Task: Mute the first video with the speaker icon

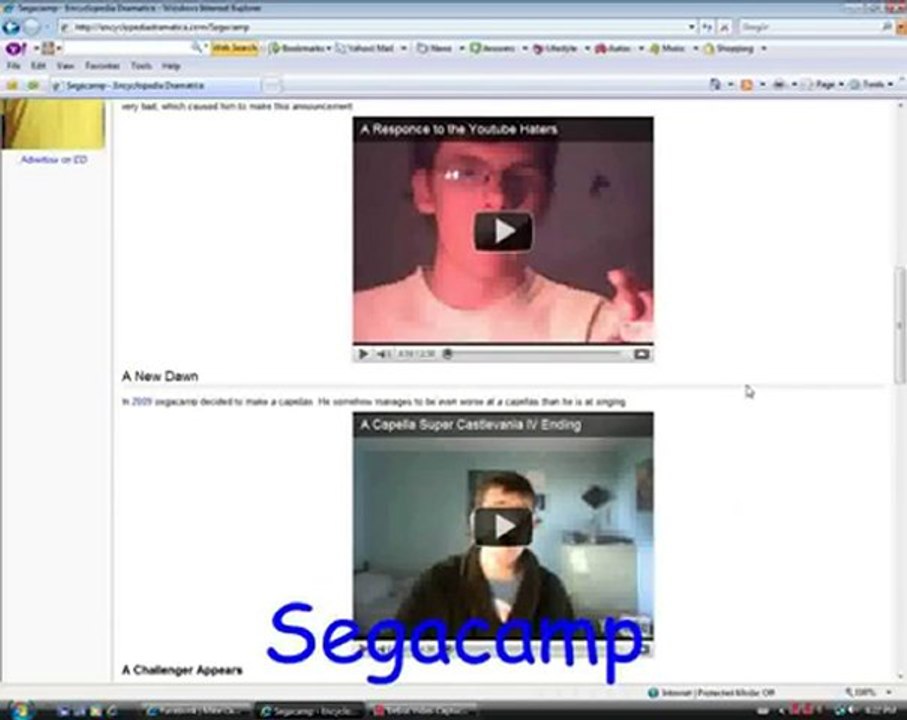Action: click(x=383, y=353)
